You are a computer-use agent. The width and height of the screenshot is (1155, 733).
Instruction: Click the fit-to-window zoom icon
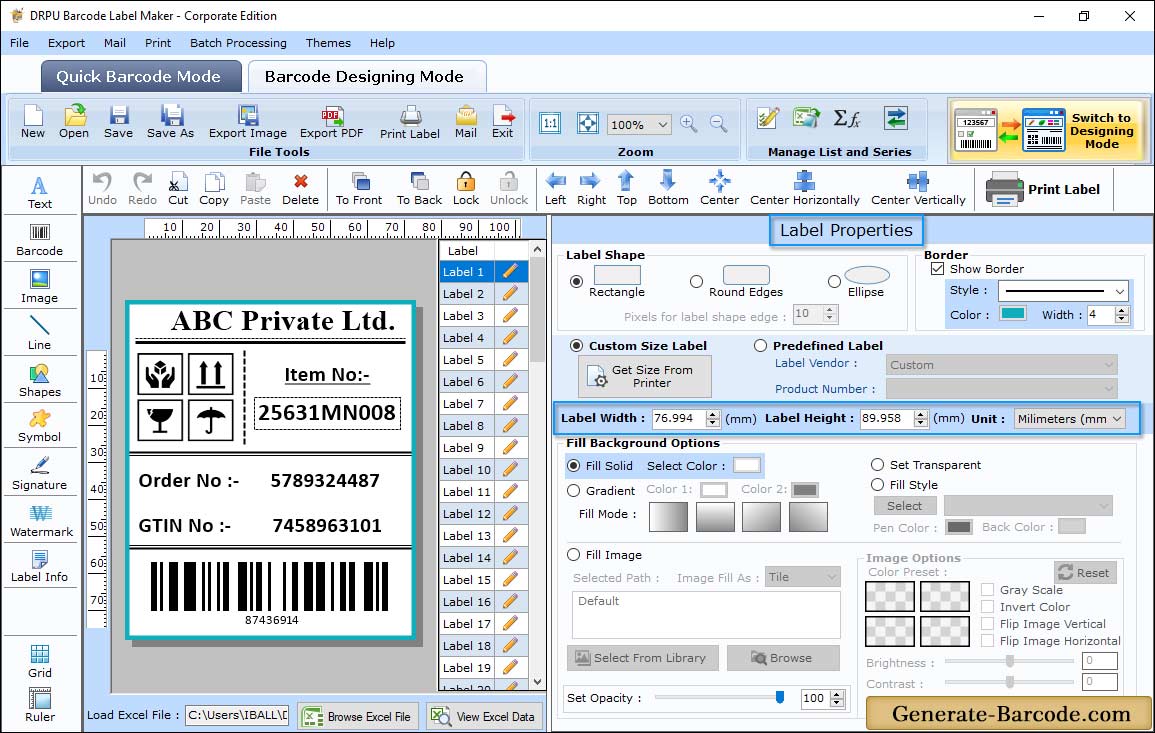pyautogui.click(x=588, y=123)
